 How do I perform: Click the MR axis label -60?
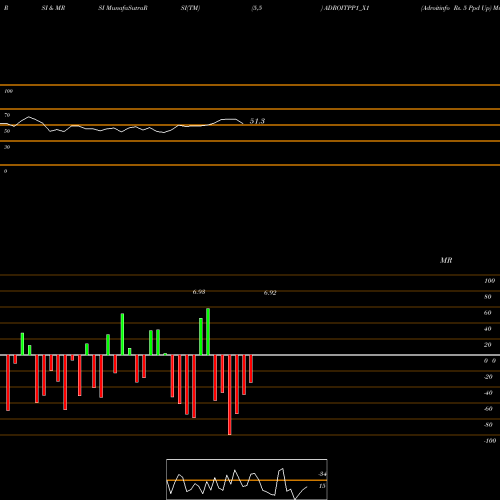coord(488,409)
